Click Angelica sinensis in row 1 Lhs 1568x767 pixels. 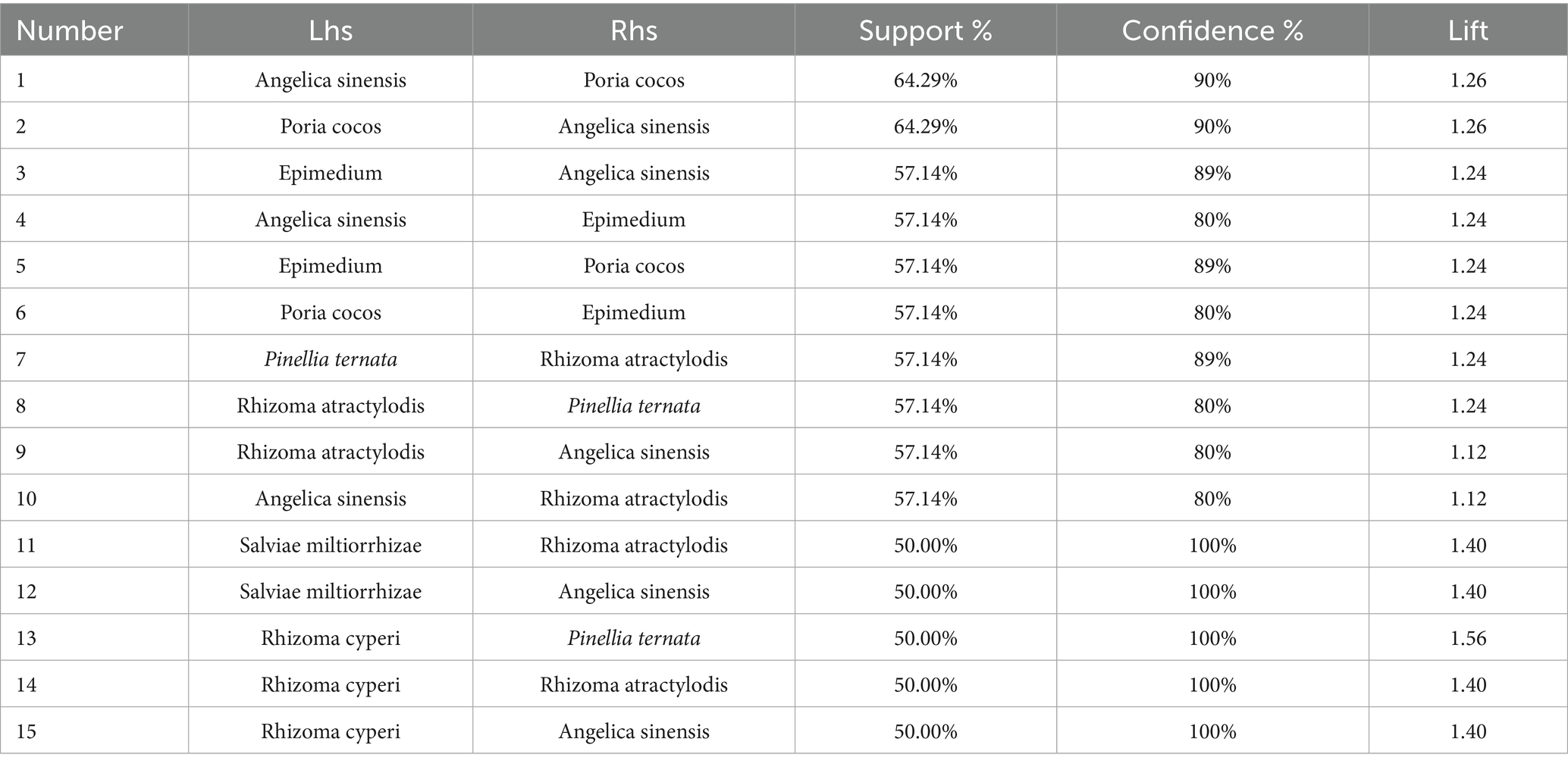pyautogui.click(x=331, y=80)
